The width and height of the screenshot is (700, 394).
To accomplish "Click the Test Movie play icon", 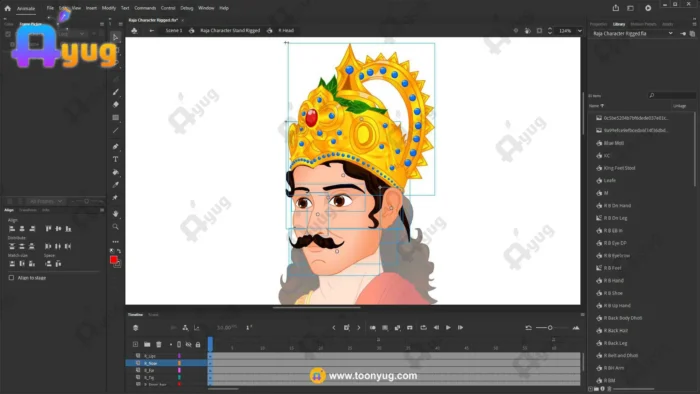I will pyautogui.click(x=648, y=8).
